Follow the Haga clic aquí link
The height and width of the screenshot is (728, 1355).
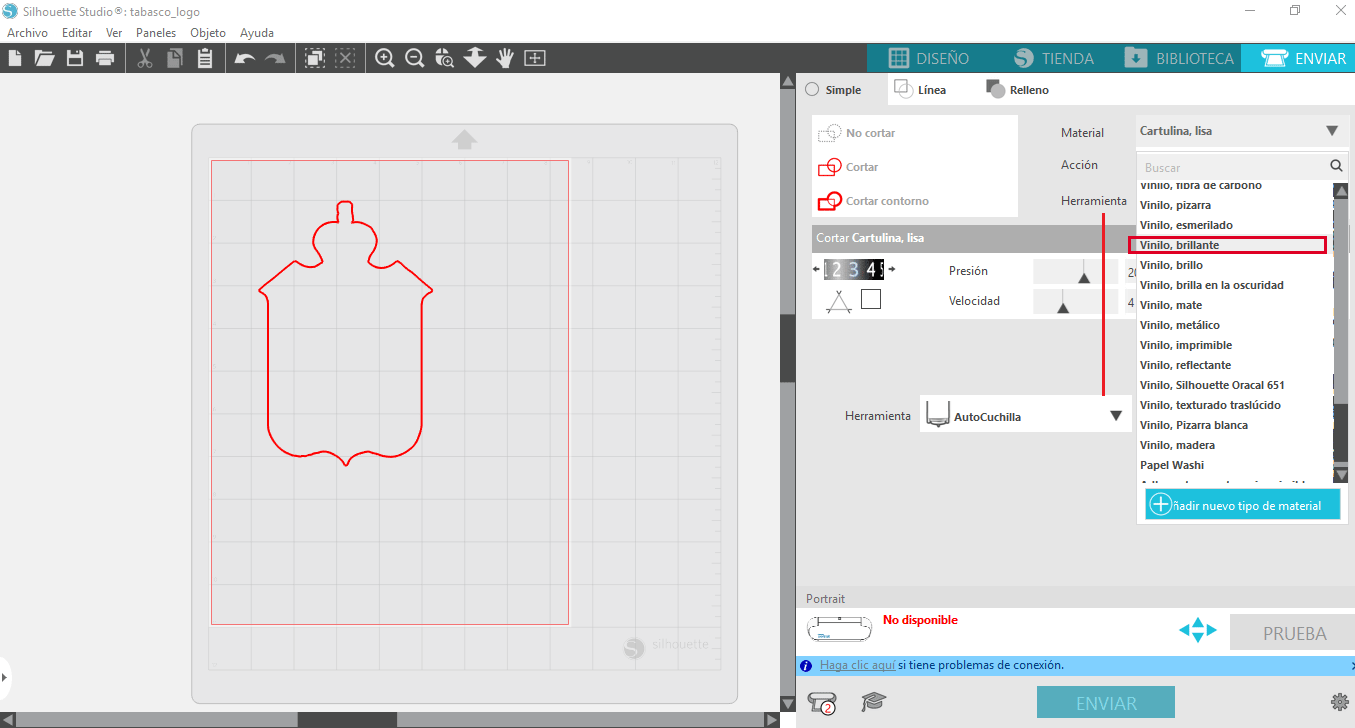pyautogui.click(x=857, y=665)
